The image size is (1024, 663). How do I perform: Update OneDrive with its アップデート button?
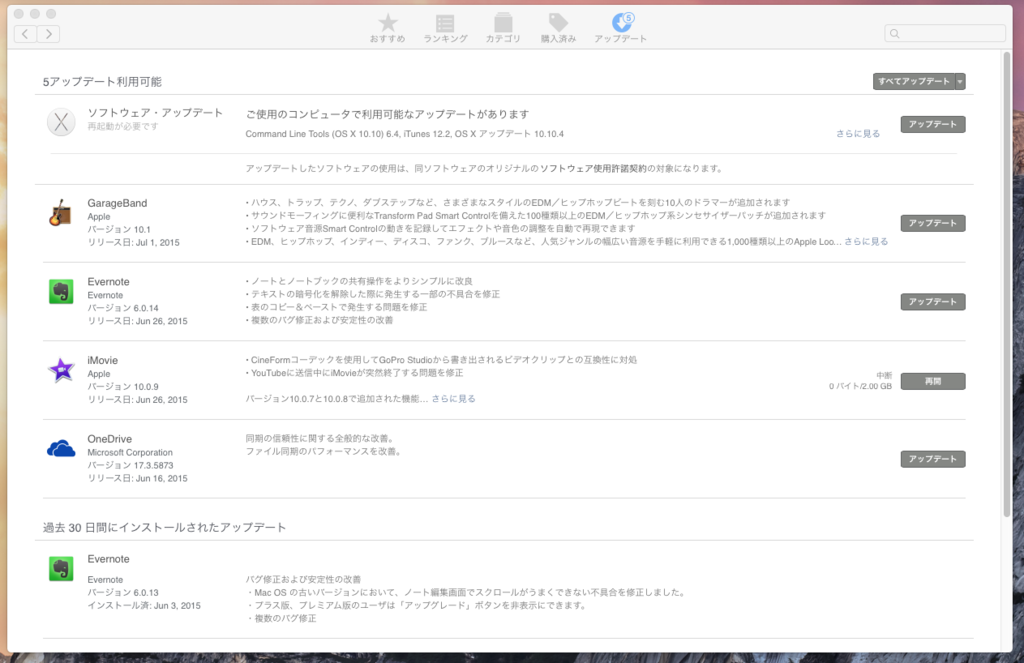pyautogui.click(x=933, y=459)
